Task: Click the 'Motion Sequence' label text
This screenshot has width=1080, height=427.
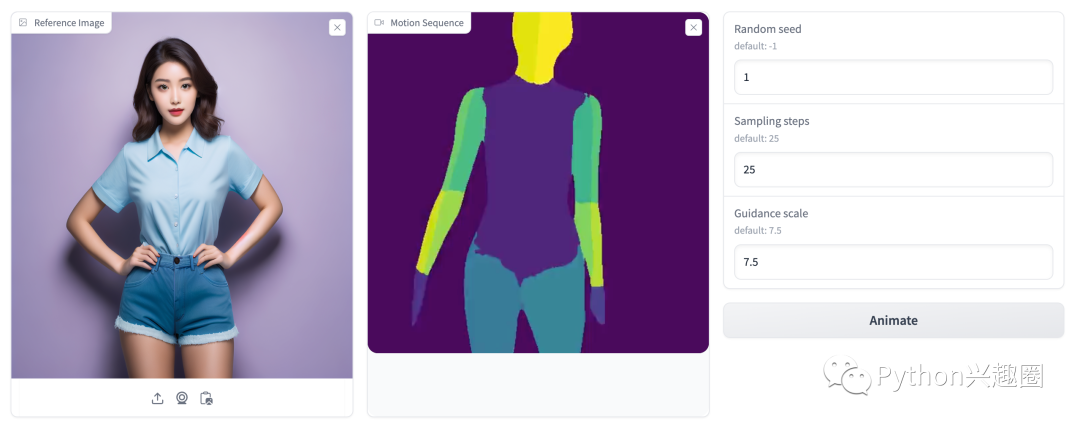Action: pyautogui.click(x=427, y=23)
